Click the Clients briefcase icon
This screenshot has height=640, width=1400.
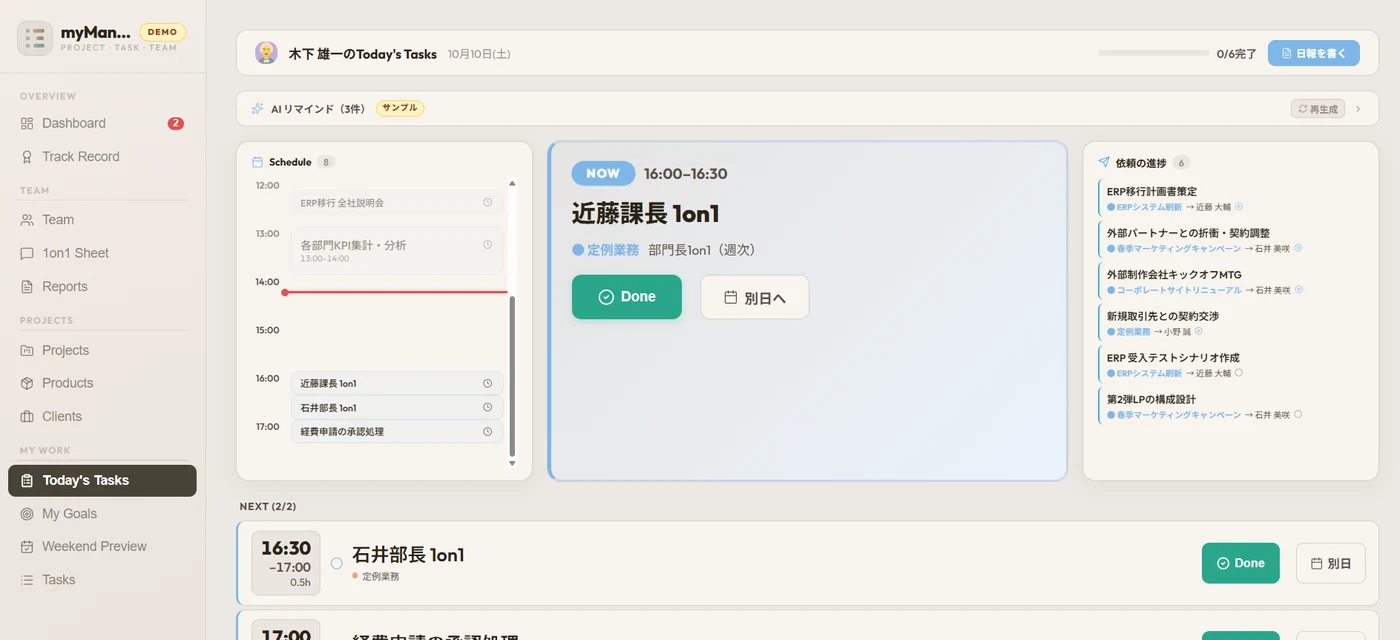(x=27, y=417)
